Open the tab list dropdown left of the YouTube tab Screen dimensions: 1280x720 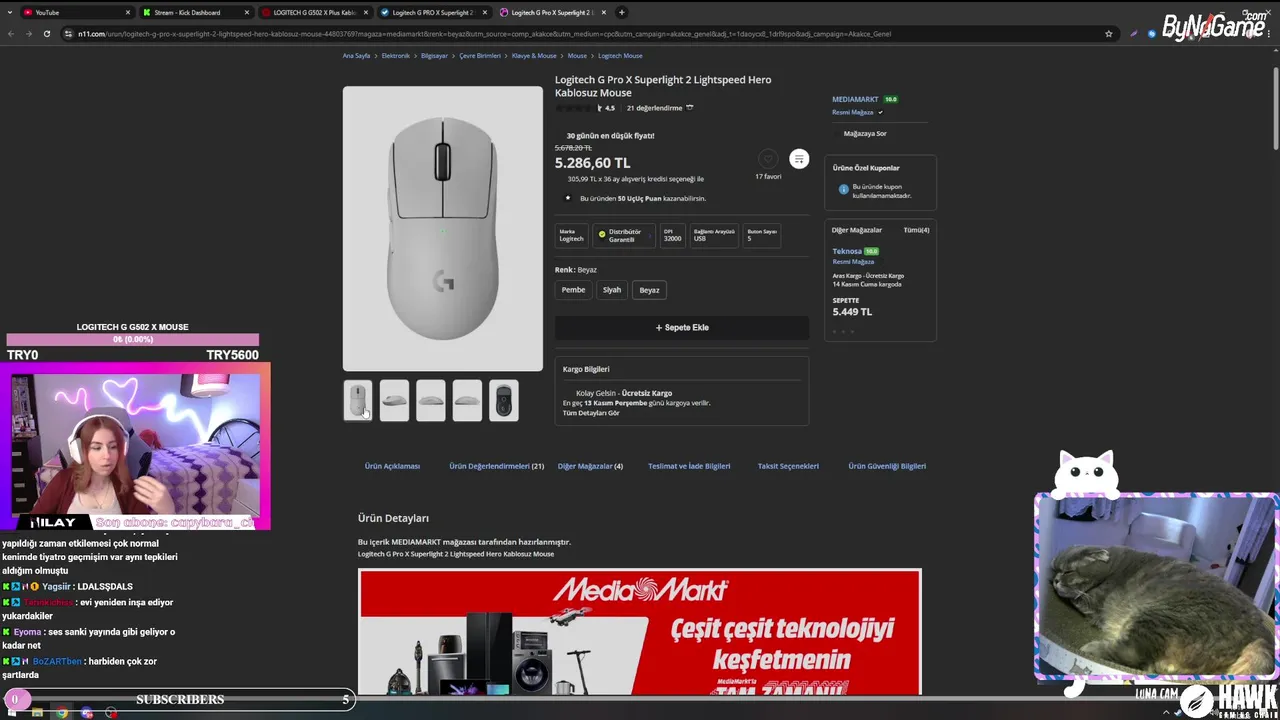tap(9, 12)
